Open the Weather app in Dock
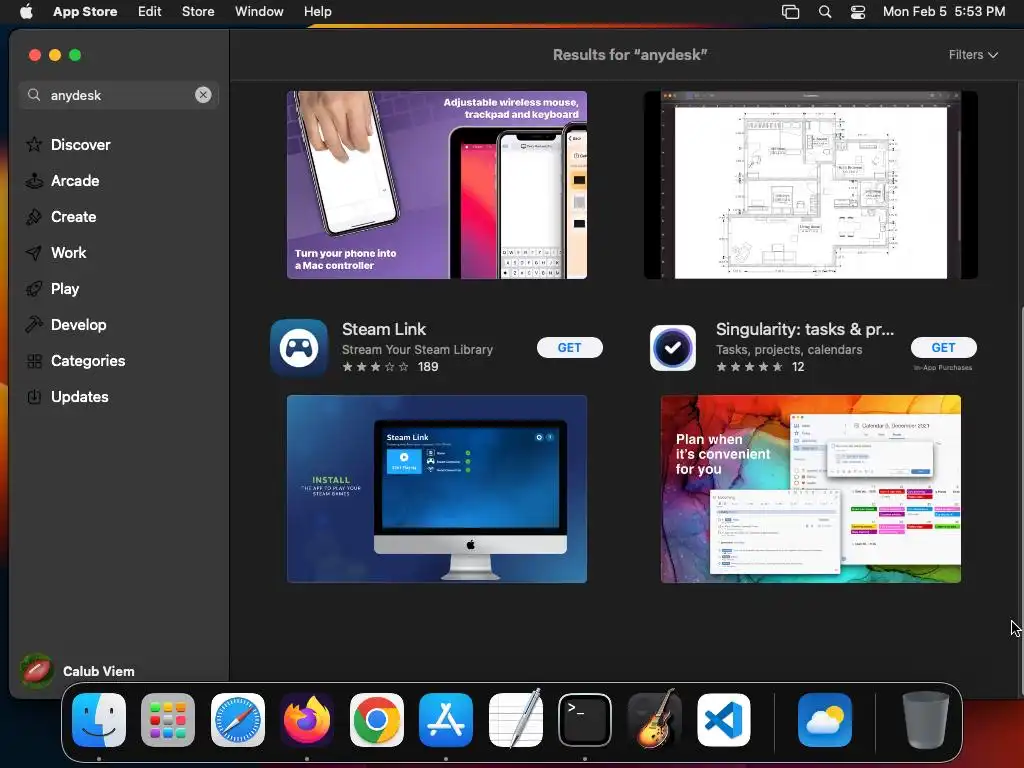The height and width of the screenshot is (768, 1024). [x=825, y=720]
